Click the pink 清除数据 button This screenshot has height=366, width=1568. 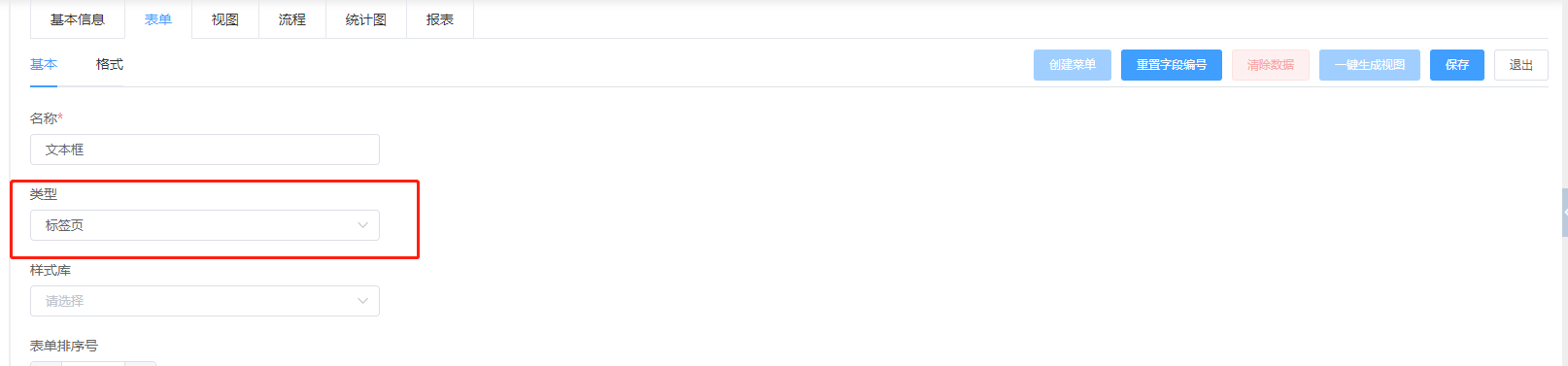point(1271,65)
